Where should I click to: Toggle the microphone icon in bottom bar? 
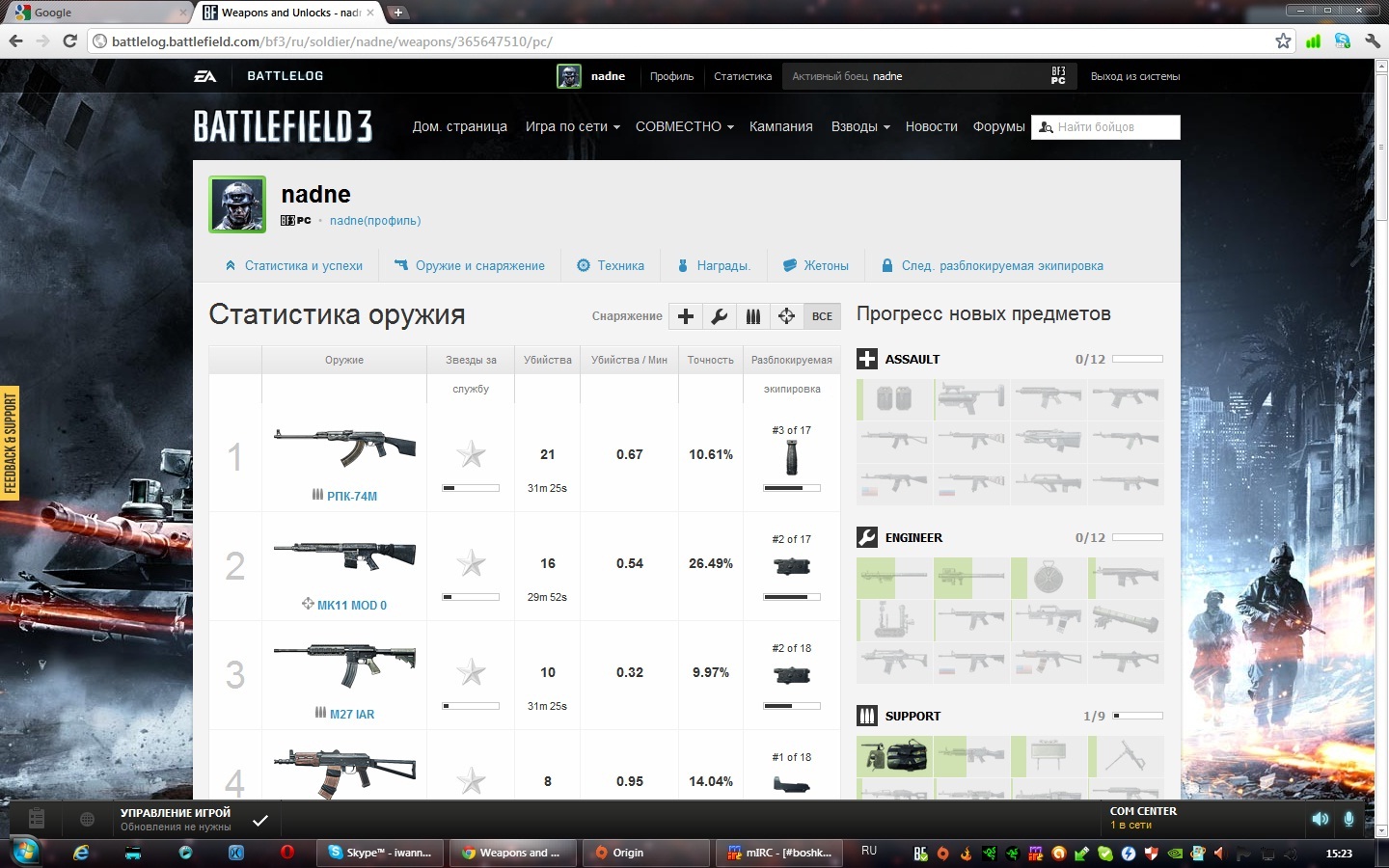(1348, 819)
